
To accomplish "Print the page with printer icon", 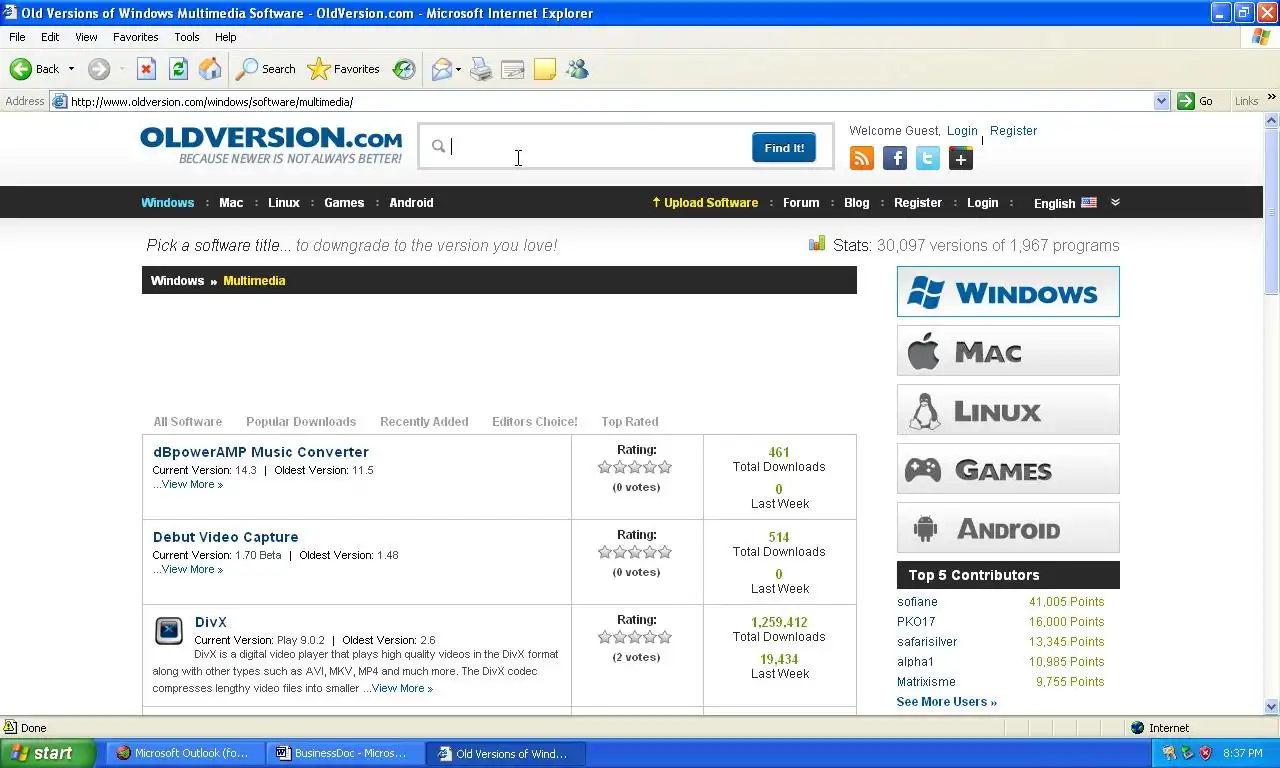I will [481, 69].
